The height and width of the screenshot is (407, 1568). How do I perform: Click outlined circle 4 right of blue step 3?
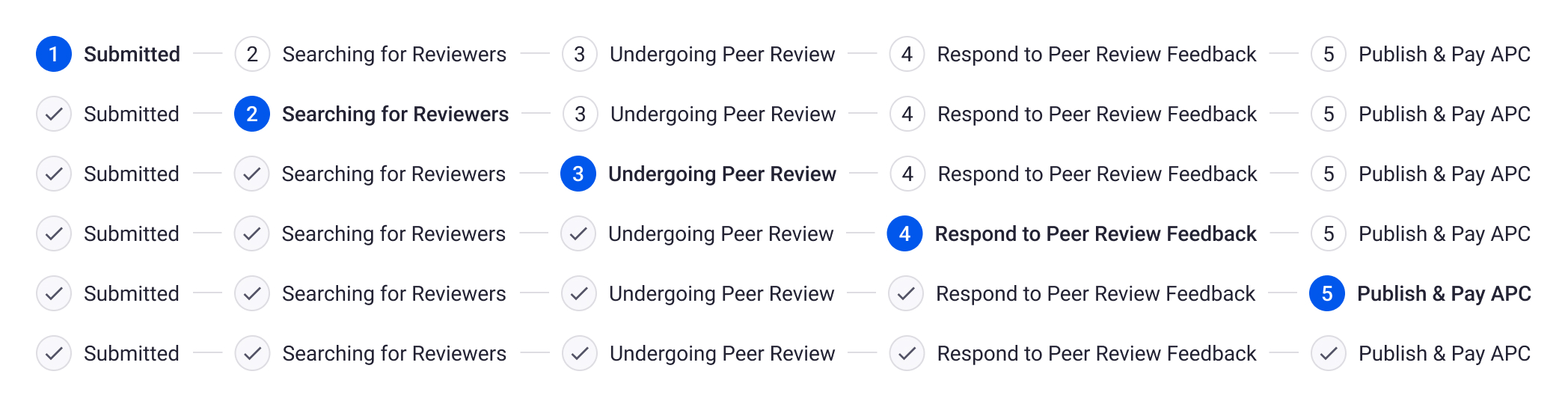point(907,174)
